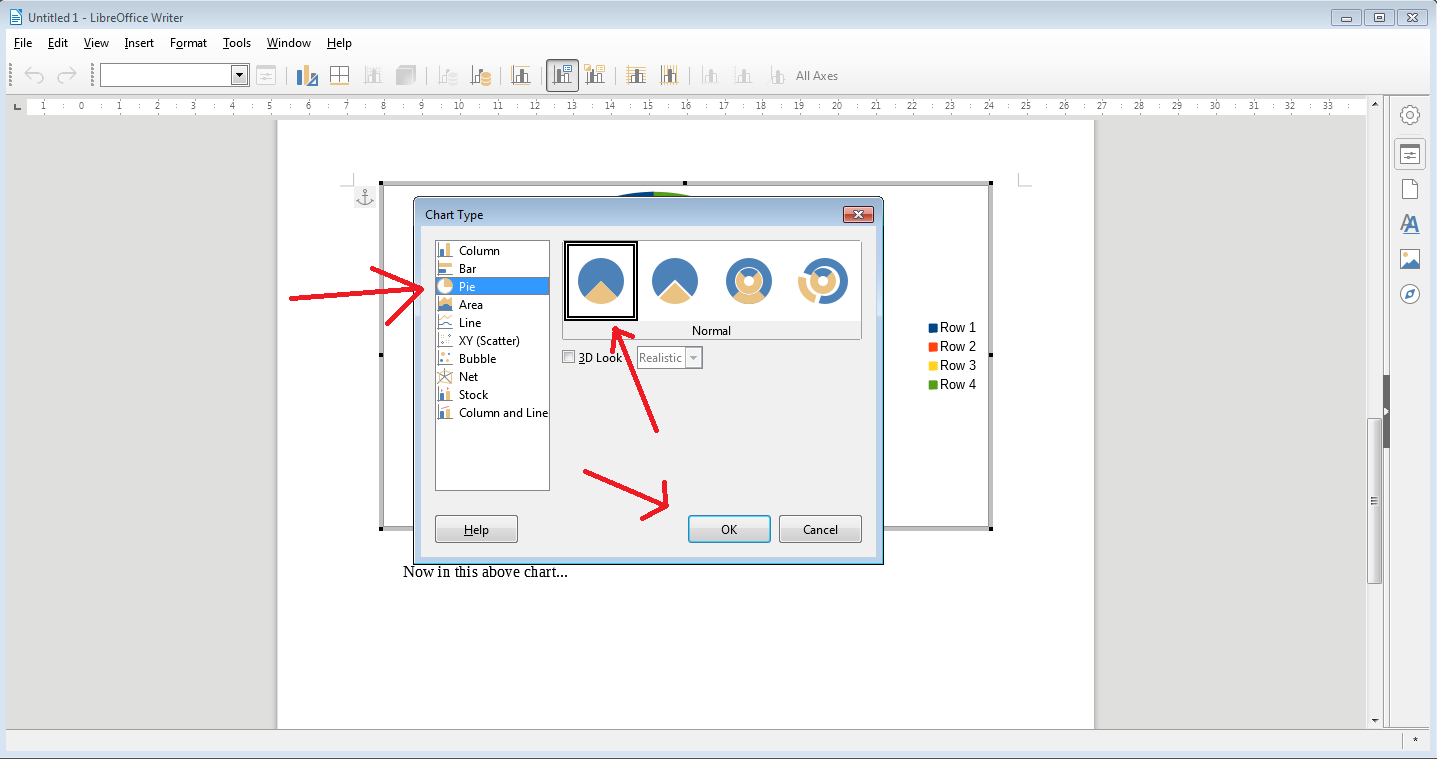Click the sidebar settings gear icon
This screenshot has height=759, width=1437.
[x=1410, y=115]
